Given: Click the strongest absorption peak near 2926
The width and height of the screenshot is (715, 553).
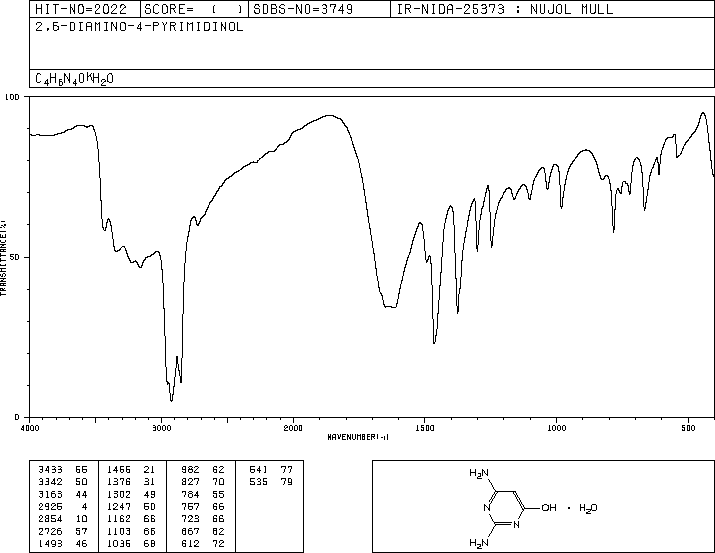Looking at the screenshot, I should click(x=171, y=399).
